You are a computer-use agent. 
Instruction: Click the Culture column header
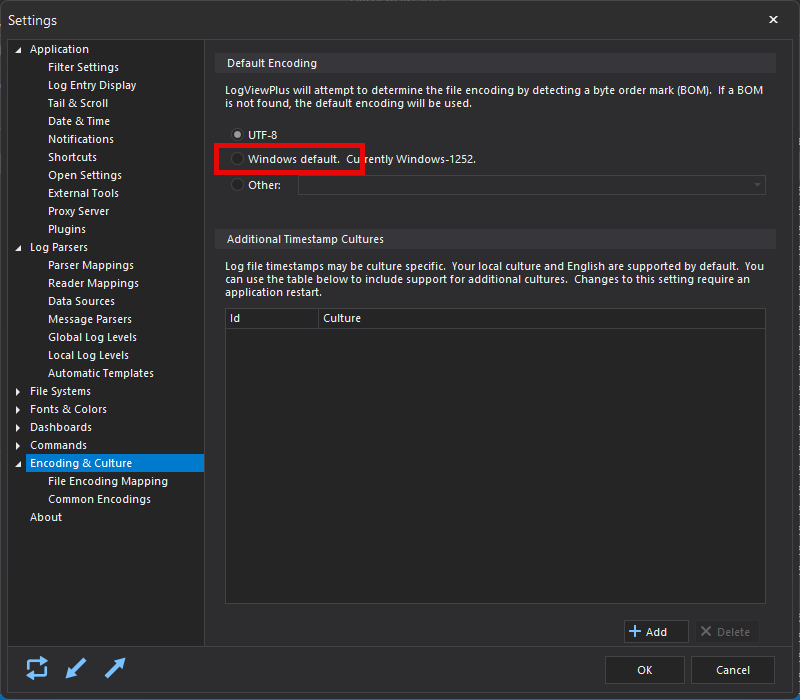(x=542, y=318)
